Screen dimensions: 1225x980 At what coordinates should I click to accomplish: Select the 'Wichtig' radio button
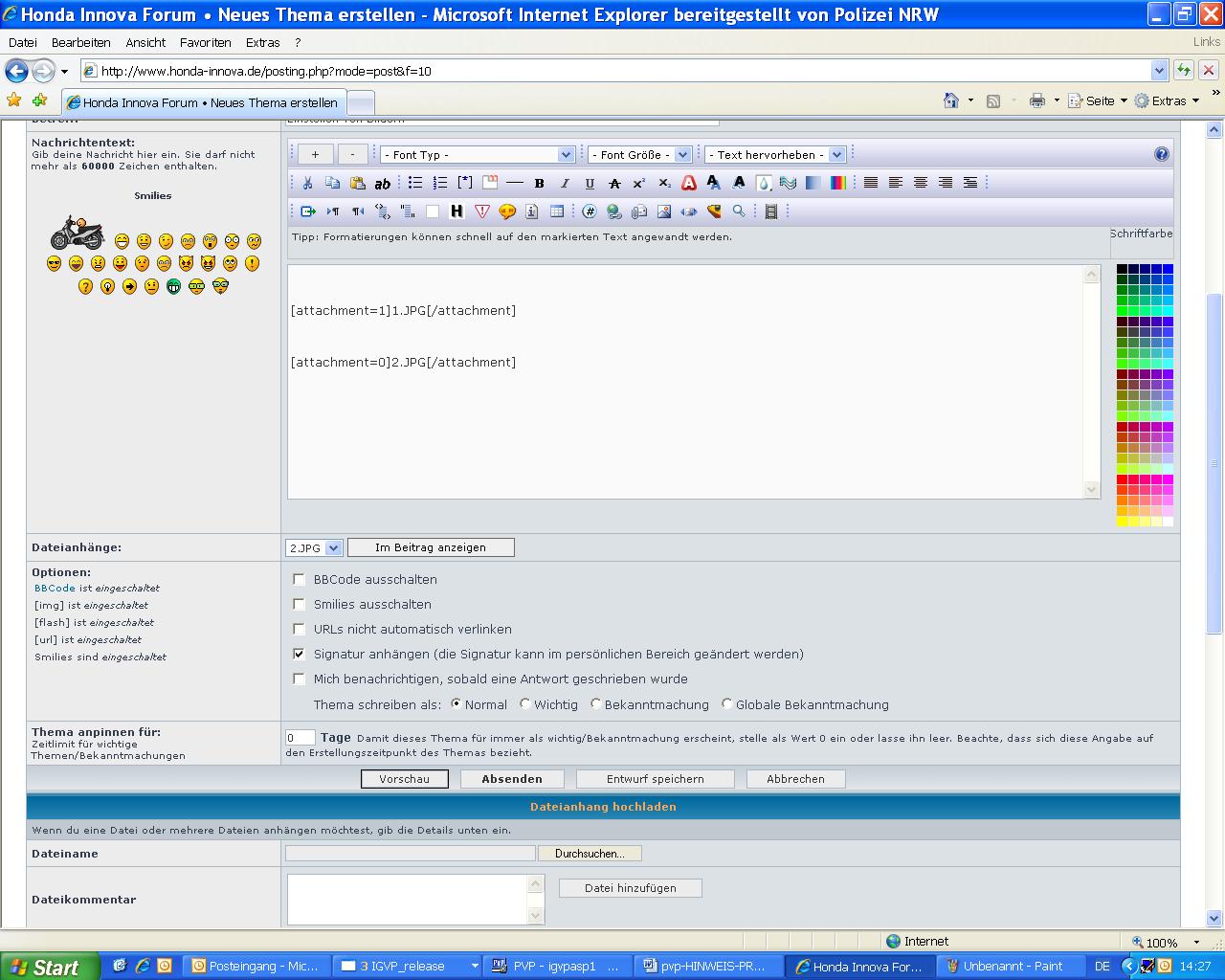(x=525, y=703)
